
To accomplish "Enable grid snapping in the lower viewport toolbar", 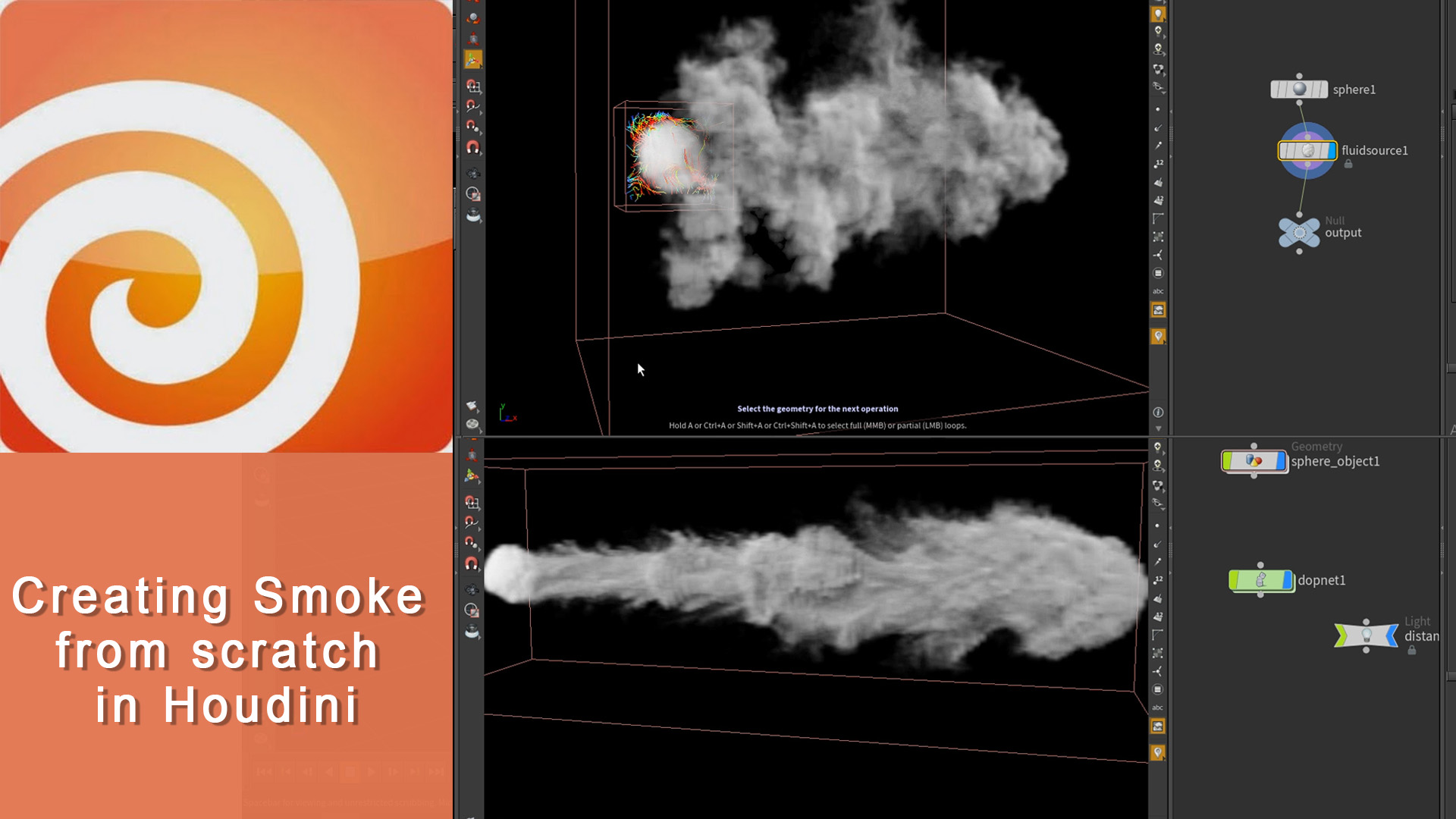I will pos(472,502).
